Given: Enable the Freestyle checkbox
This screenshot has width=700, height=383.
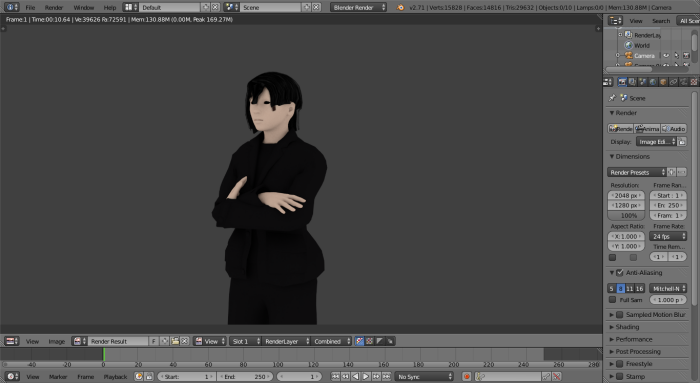Looking at the screenshot, I should coord(620,364).
